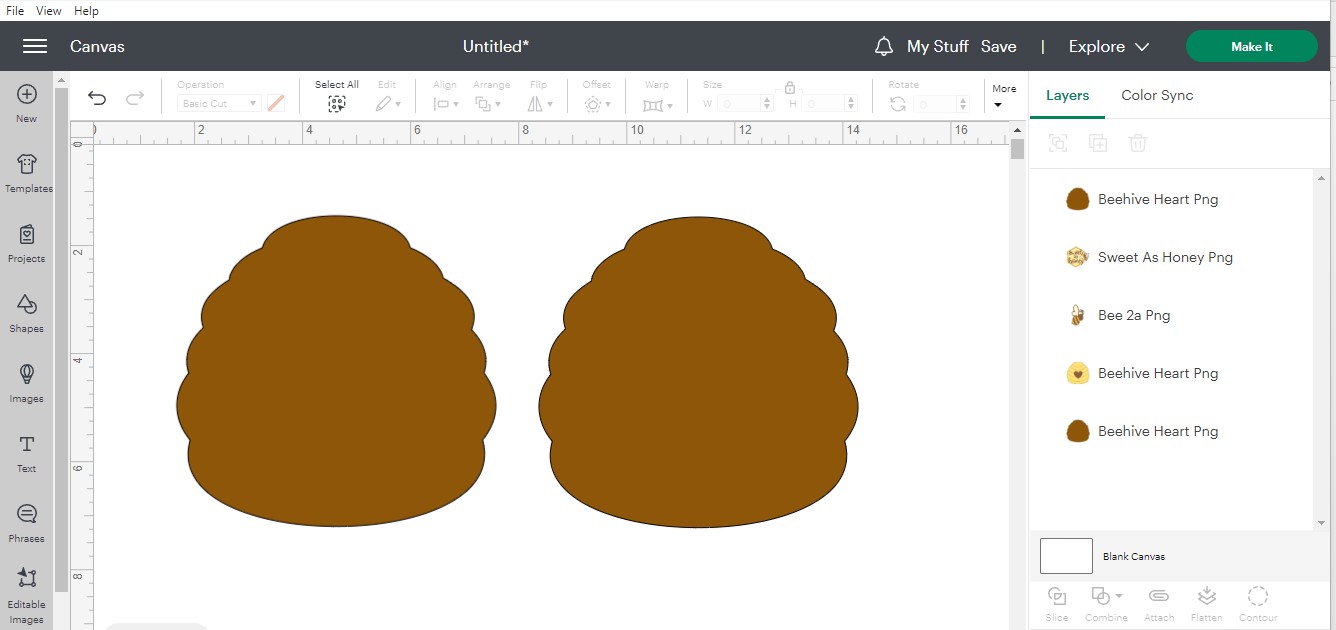The image size is (1336, 630).
Task: Click the Canvas title
Action: click(x=97, y=46)
